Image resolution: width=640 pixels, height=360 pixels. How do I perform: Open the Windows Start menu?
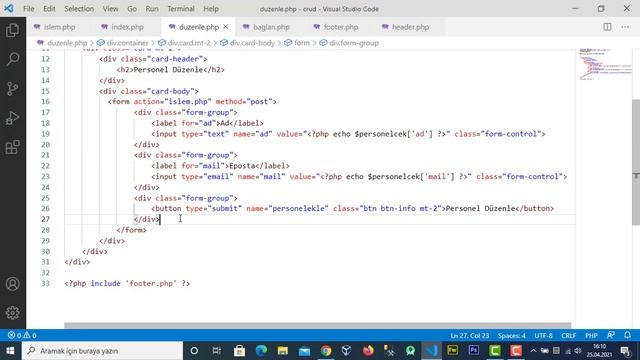pyautogui.click(x=10, y=351)
